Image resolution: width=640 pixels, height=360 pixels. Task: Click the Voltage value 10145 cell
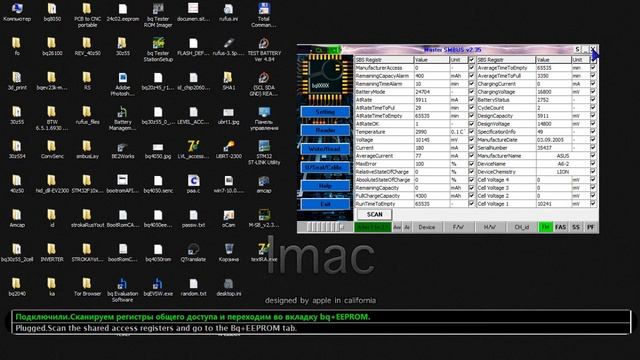(x=432, y=140)
